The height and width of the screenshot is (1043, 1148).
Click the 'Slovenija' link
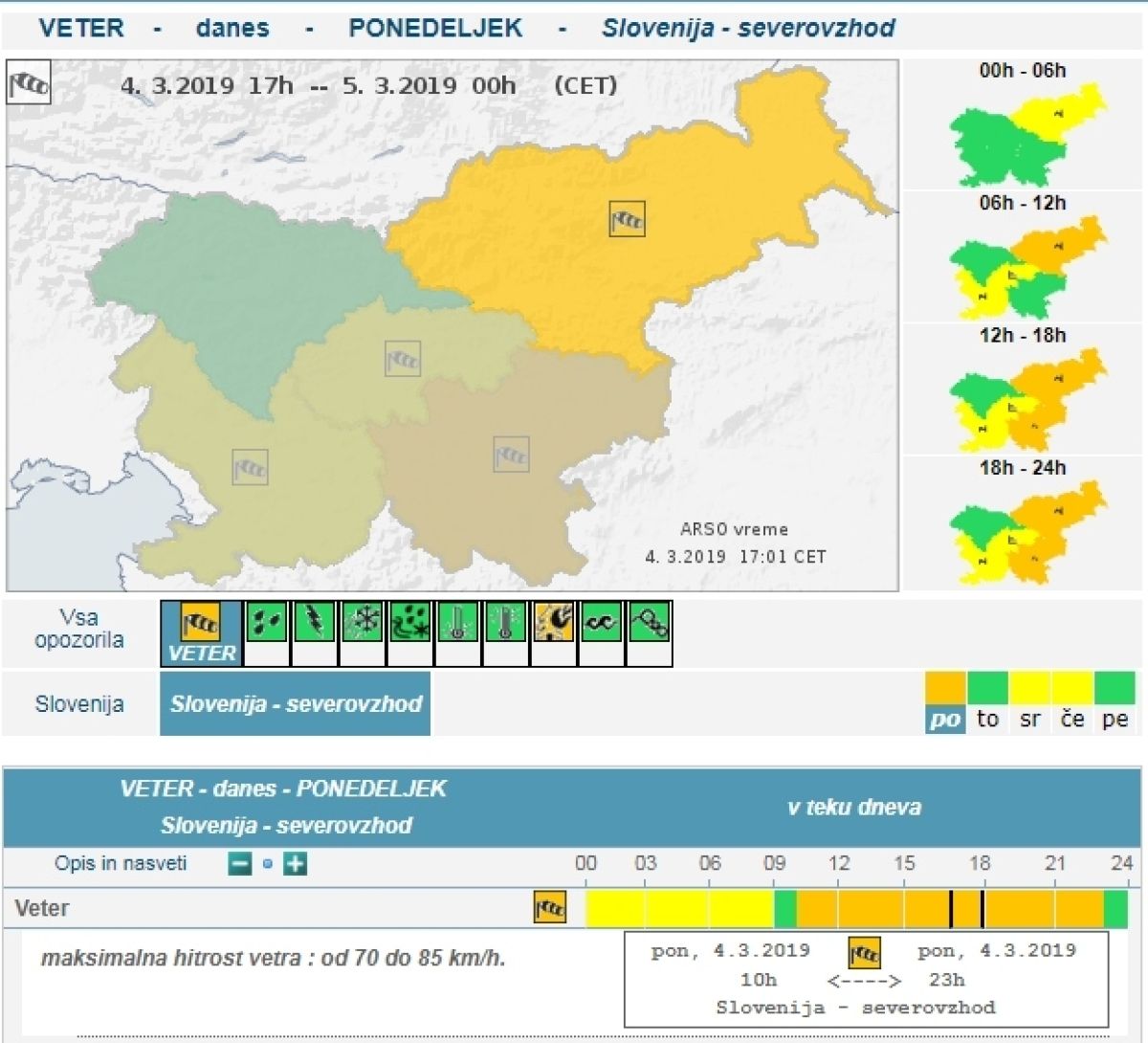[x=79, y=704]
